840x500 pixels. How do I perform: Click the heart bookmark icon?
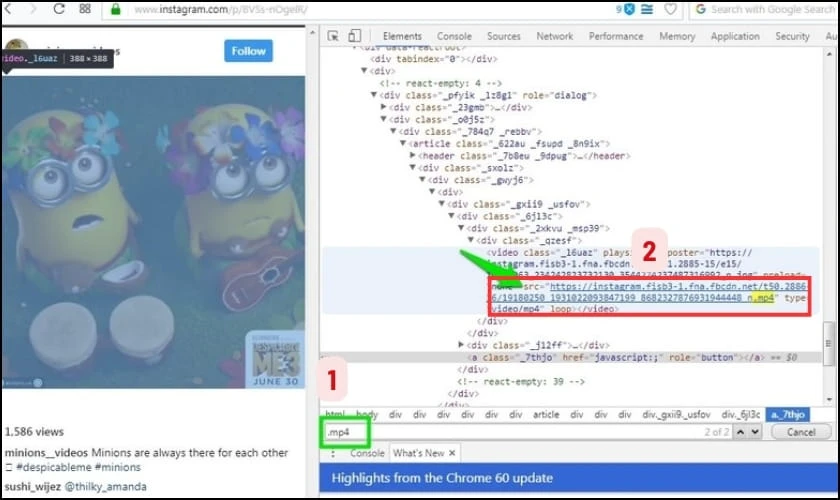[x=670, y=9]
